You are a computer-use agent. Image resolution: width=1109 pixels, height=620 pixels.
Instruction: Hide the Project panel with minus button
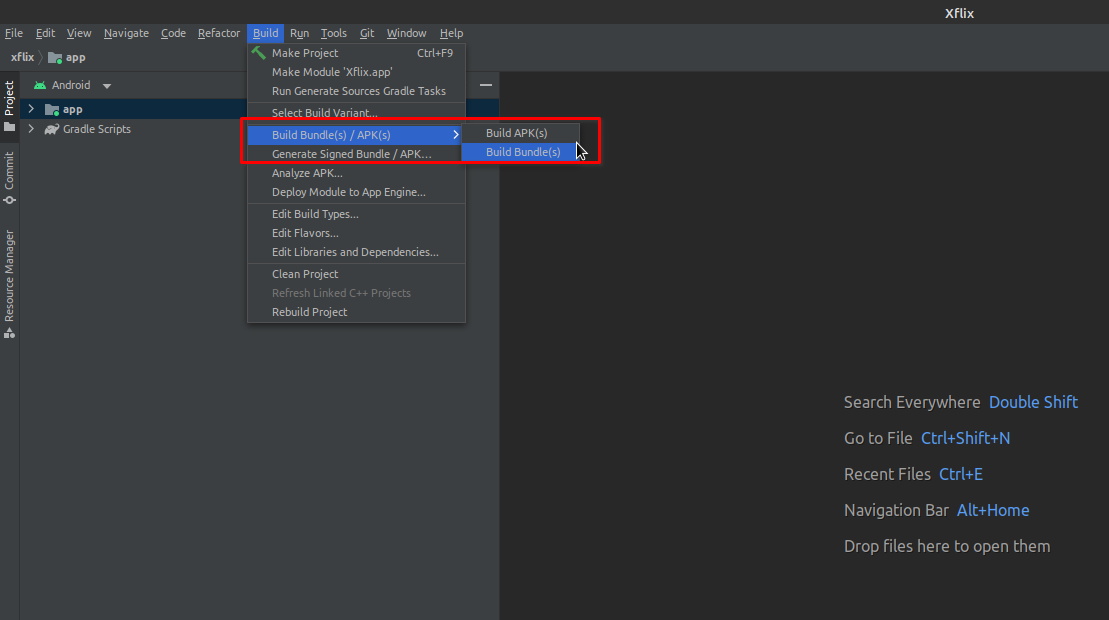tap(486, 85)
